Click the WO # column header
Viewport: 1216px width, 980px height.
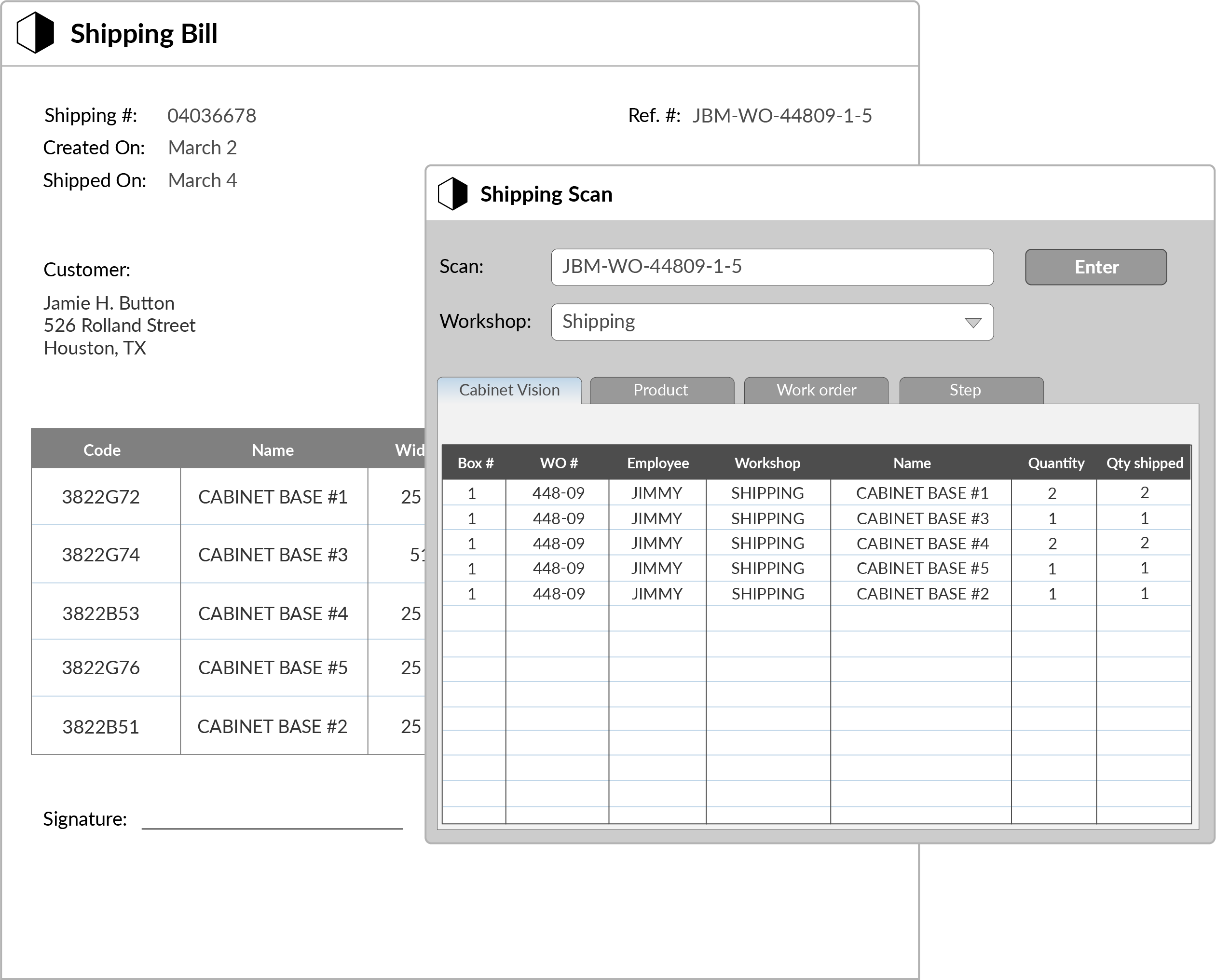pyautogui.click(x=559, y=463)
